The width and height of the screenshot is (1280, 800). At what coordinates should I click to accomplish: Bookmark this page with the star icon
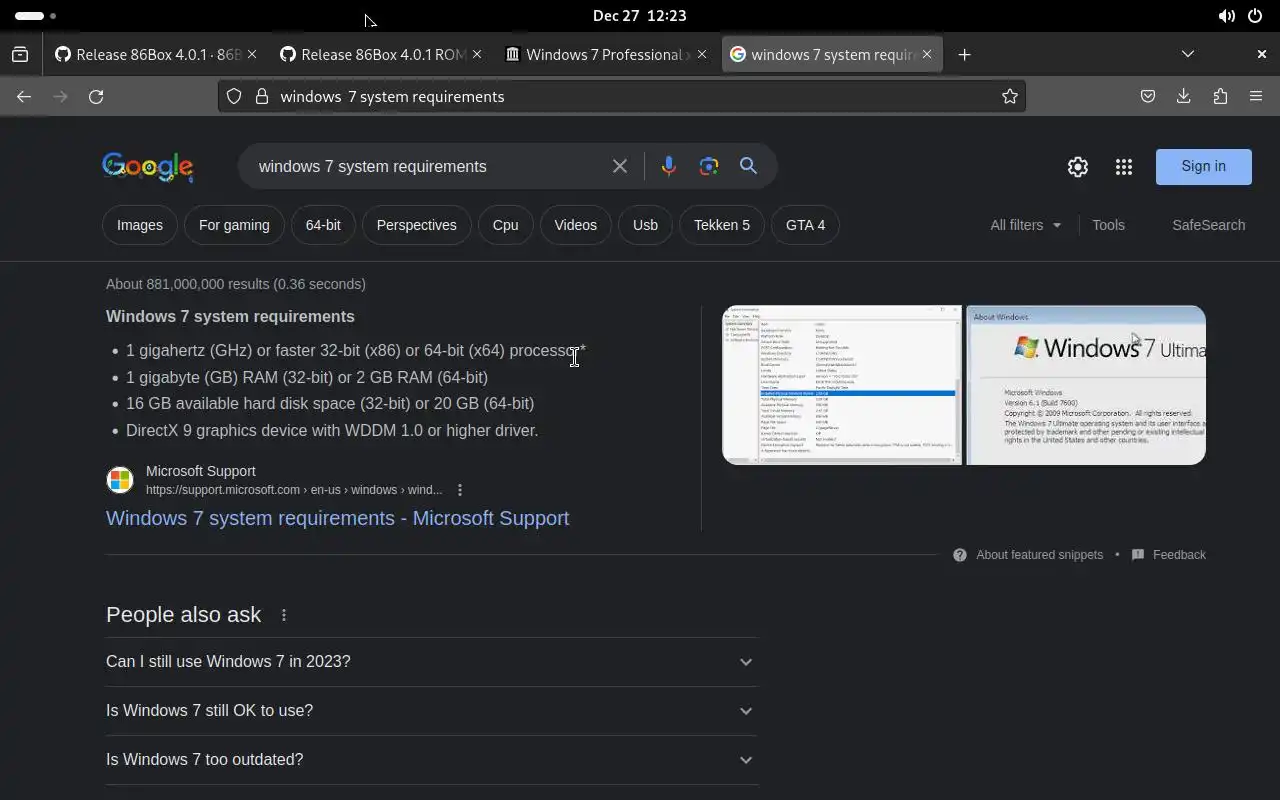pyautogui.click(x=1010, y=96)
